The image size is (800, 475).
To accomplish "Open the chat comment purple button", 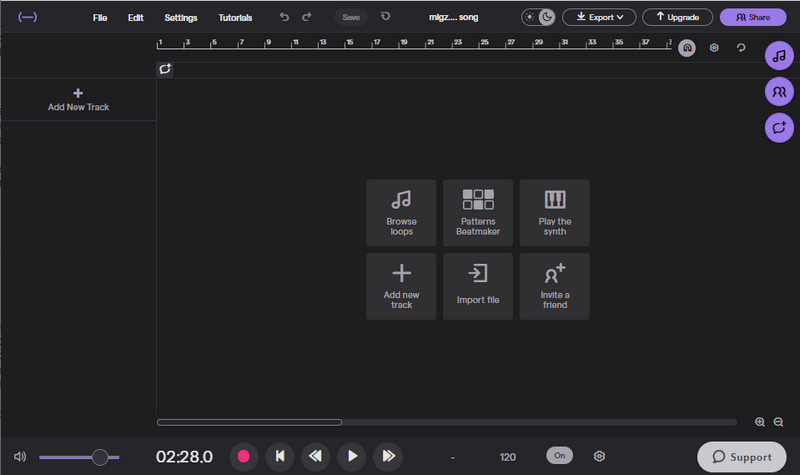I will pyautogui.click(x=779, y=128).
